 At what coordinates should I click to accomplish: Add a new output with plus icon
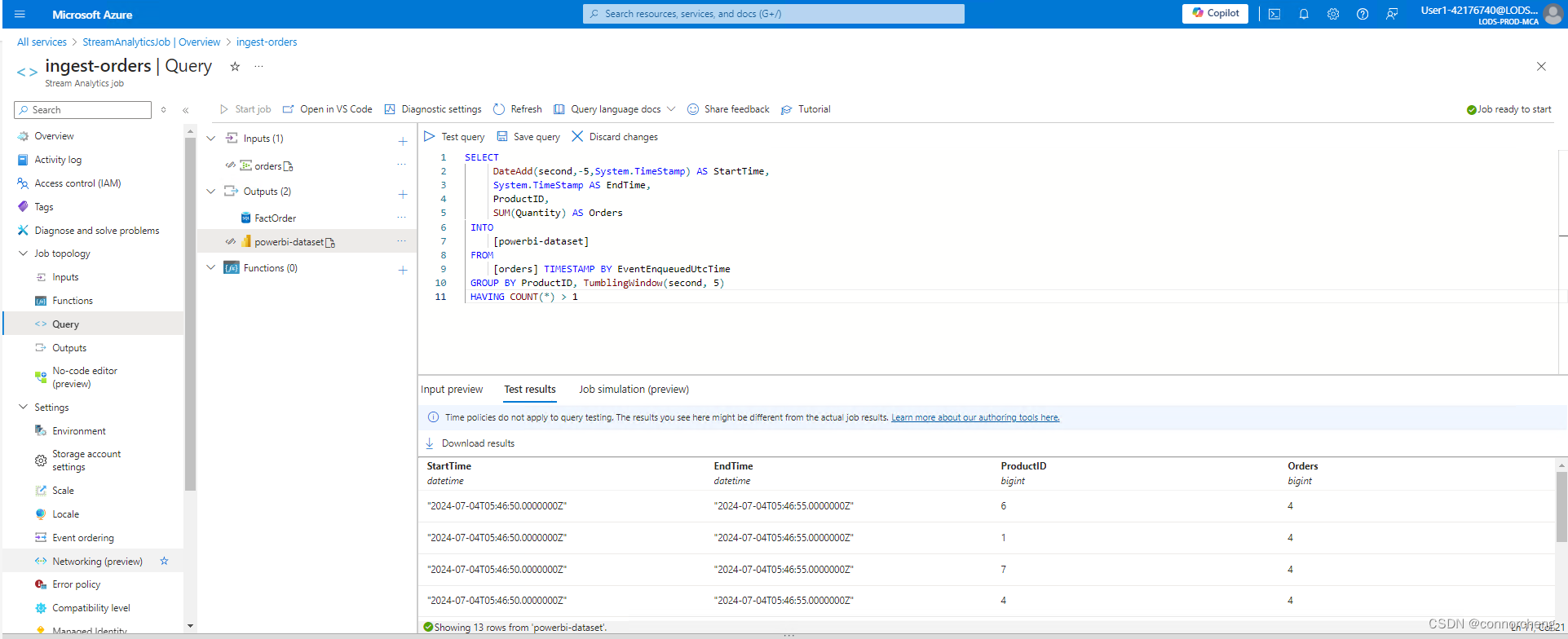(x=403, y=194)
